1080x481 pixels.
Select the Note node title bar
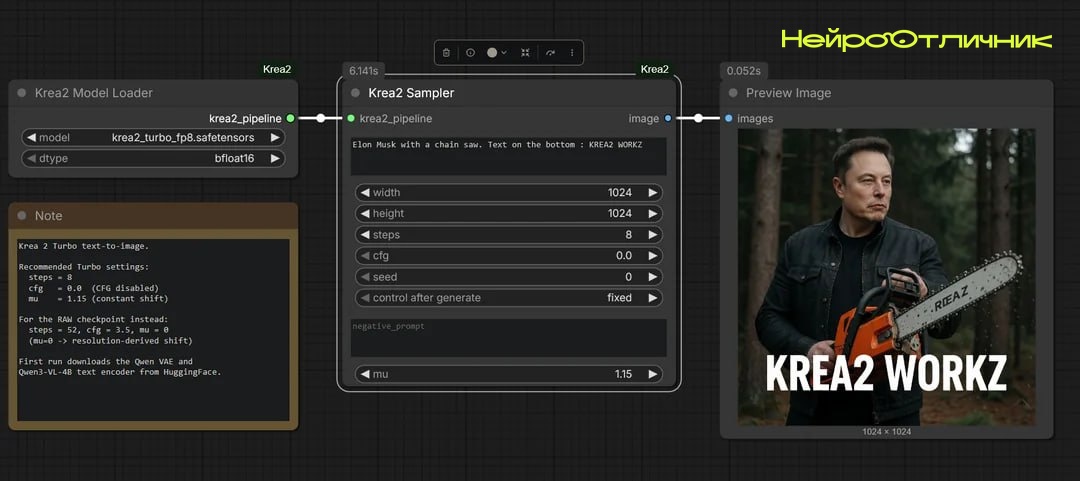(153, 216)
